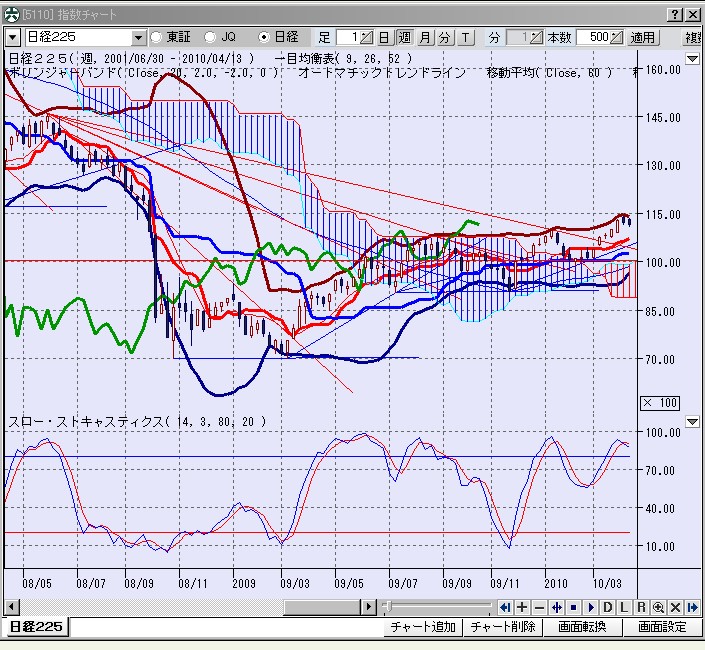
Task: Open the small dropdown left of index box
Action: point(13,38)
